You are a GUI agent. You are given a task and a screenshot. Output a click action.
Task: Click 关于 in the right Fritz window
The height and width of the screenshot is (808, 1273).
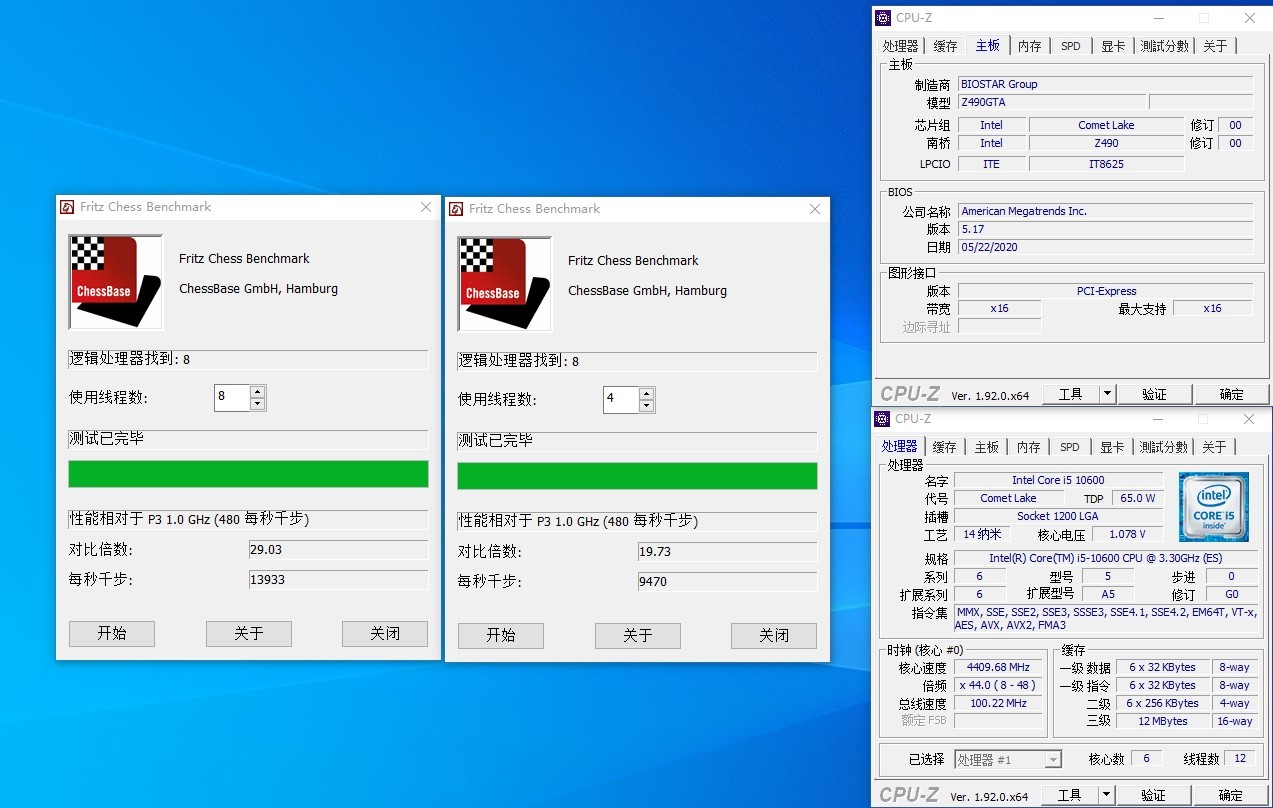click(638, 635)
